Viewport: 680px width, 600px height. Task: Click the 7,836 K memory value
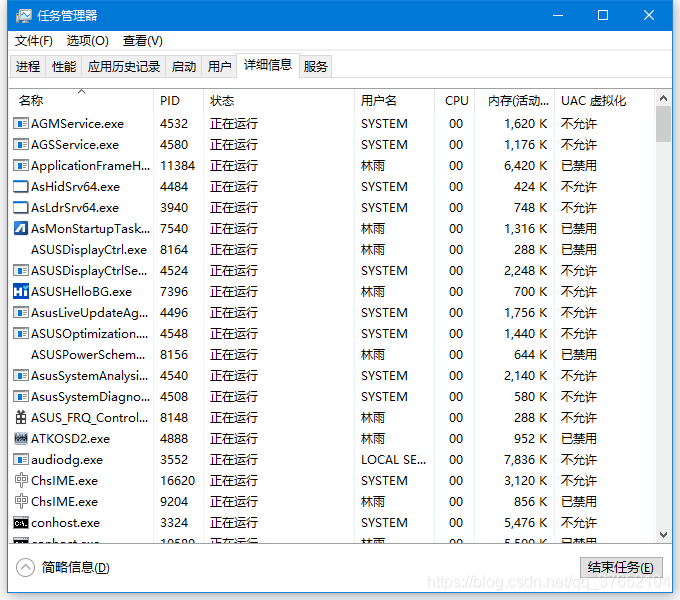click(x=525, y=460)
